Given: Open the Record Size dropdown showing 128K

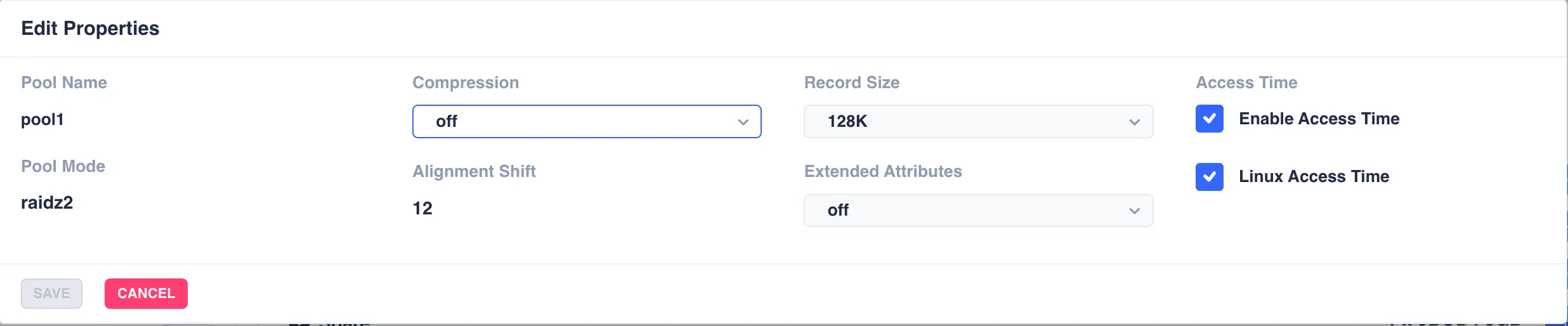Looking at the screenshot, I should tap(977, 121).
